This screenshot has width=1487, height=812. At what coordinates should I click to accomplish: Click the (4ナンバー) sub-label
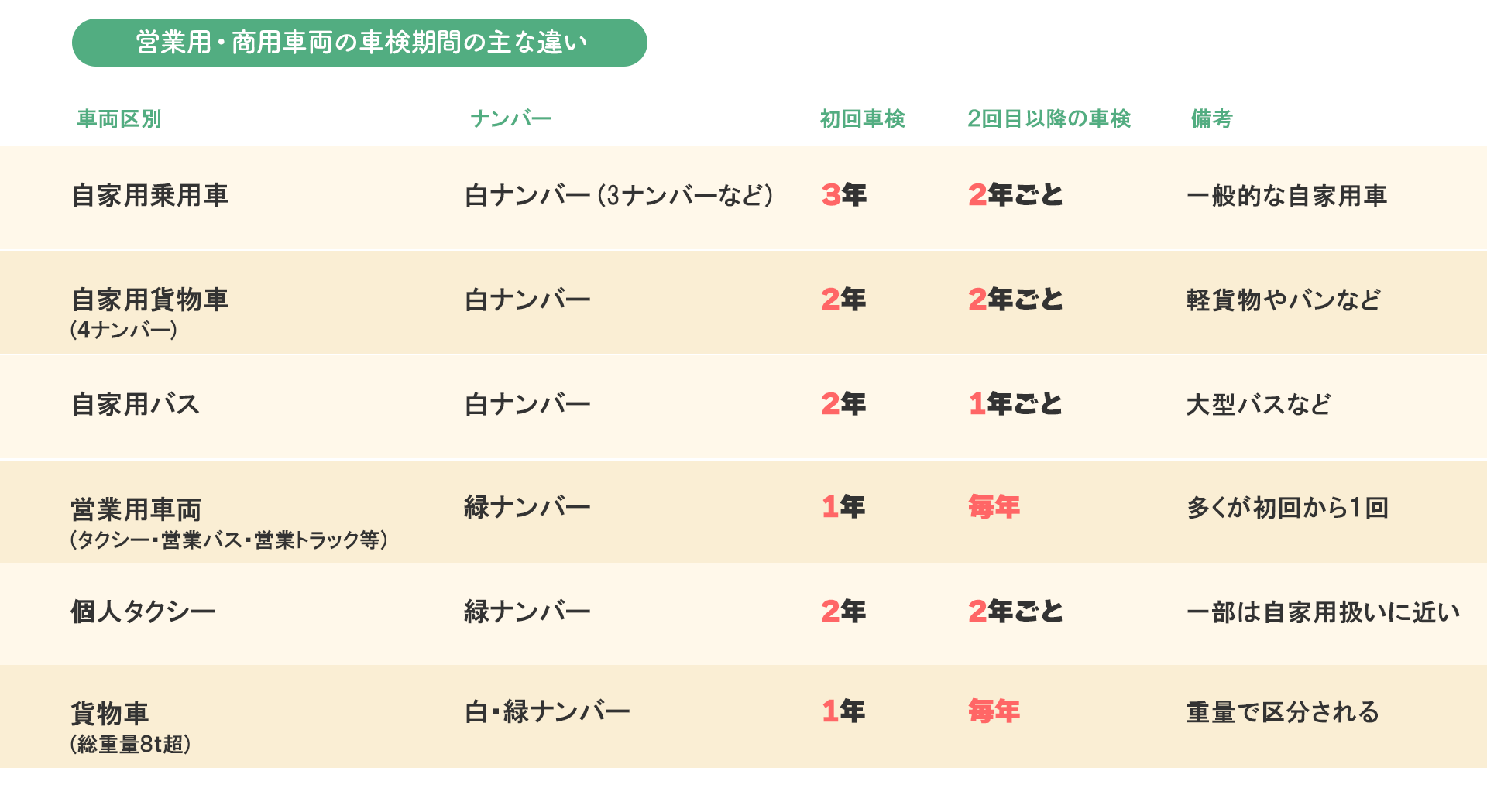pyautogui.click(x=124, y=330)
